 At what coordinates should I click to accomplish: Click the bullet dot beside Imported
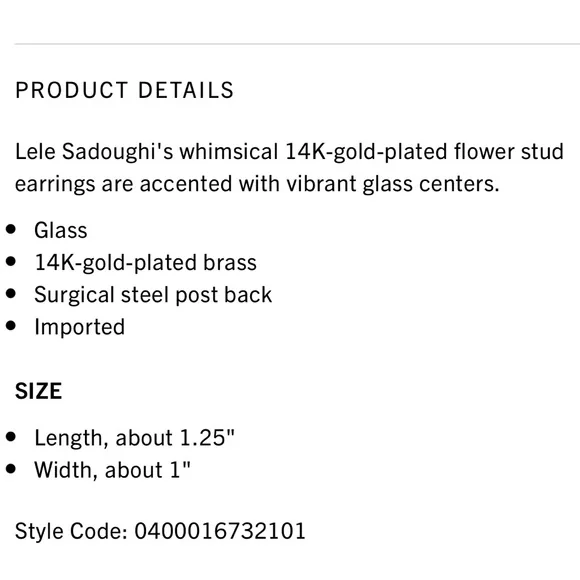pyautogui.click(x=11, y=326)
